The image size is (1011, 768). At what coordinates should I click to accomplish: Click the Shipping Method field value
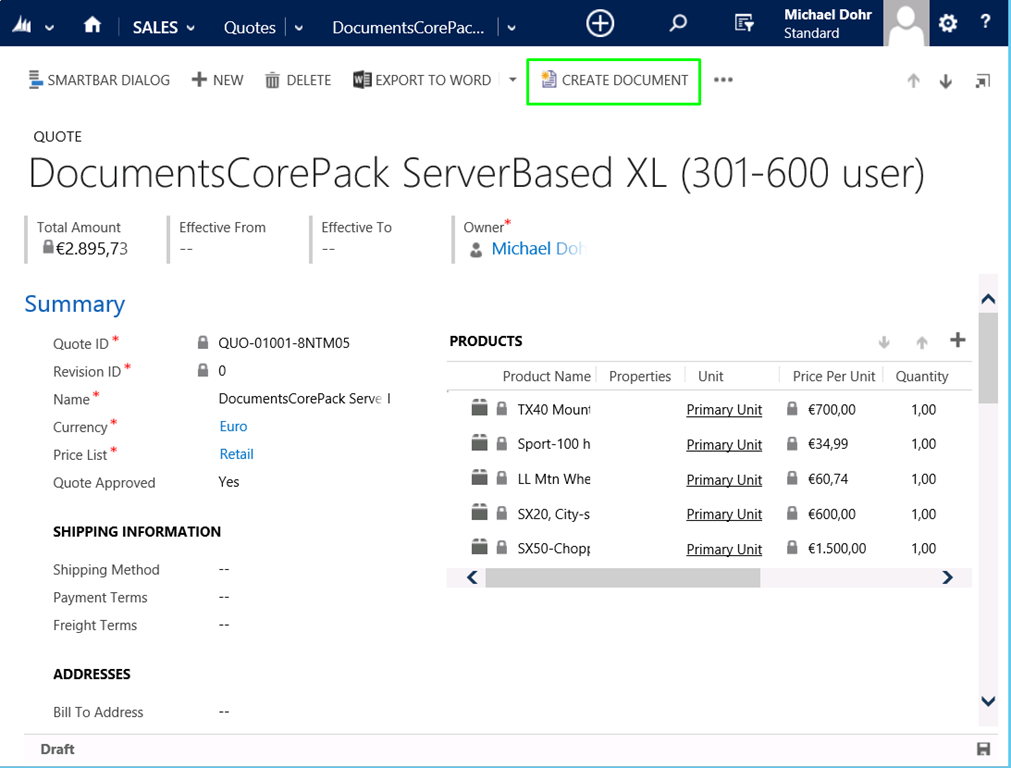(x=224, y=569)
